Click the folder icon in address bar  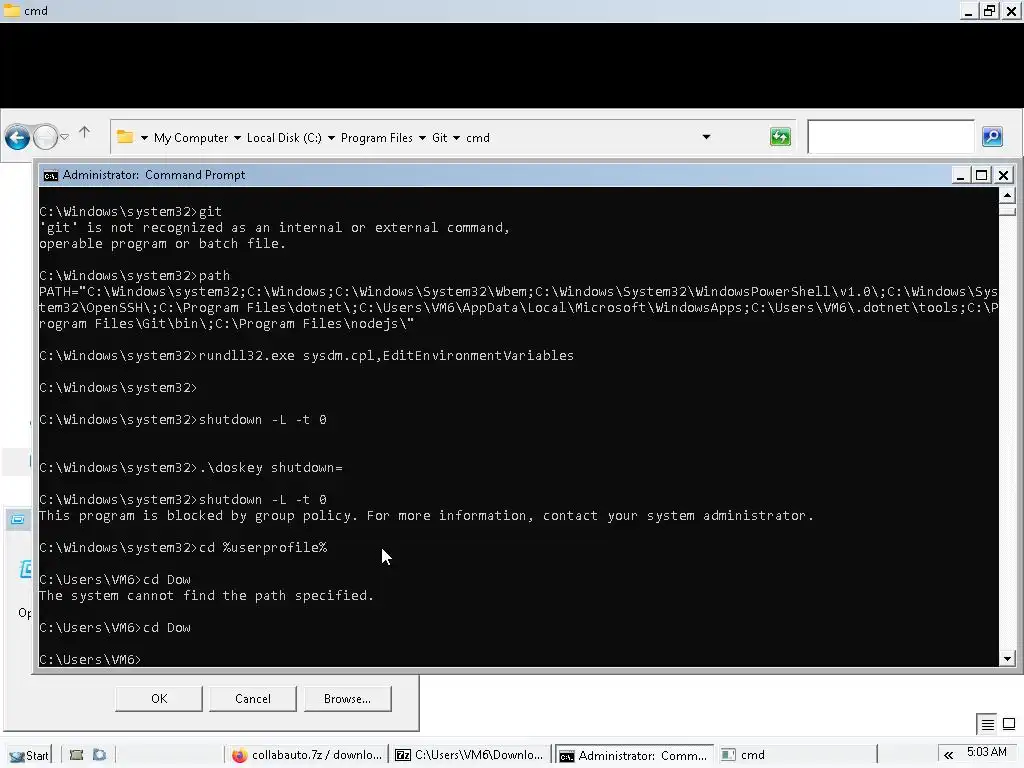pyautogui.click(x=125, y=137)
